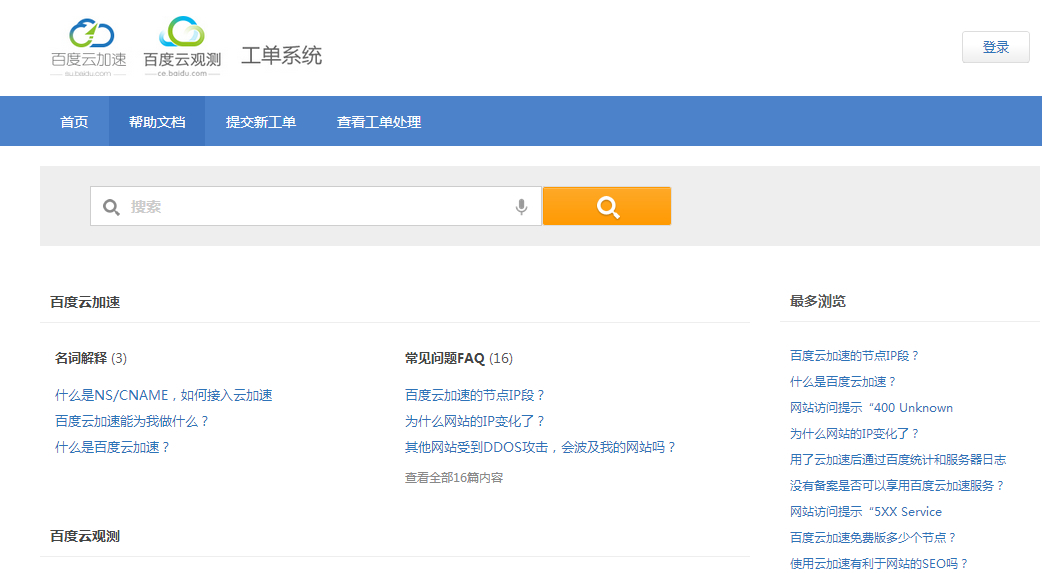Focus the 搜索 input field
The height and width of the screenshot is (573, 1042).
(x=316, y=206)
